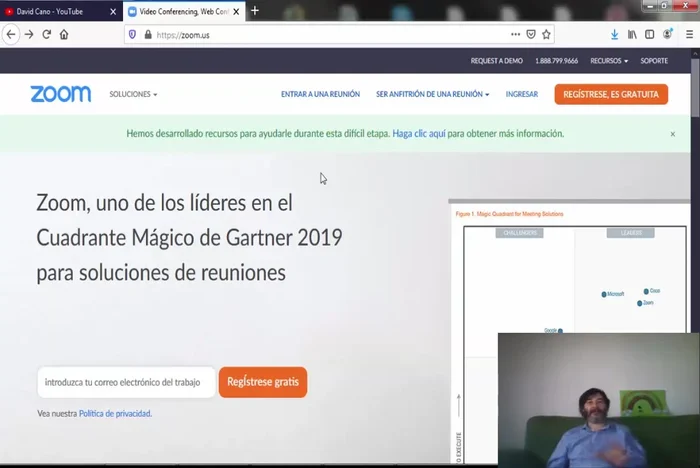The image size is (700, 468).
Task: Click Ingresar to sign in
Action: point(521,94)
